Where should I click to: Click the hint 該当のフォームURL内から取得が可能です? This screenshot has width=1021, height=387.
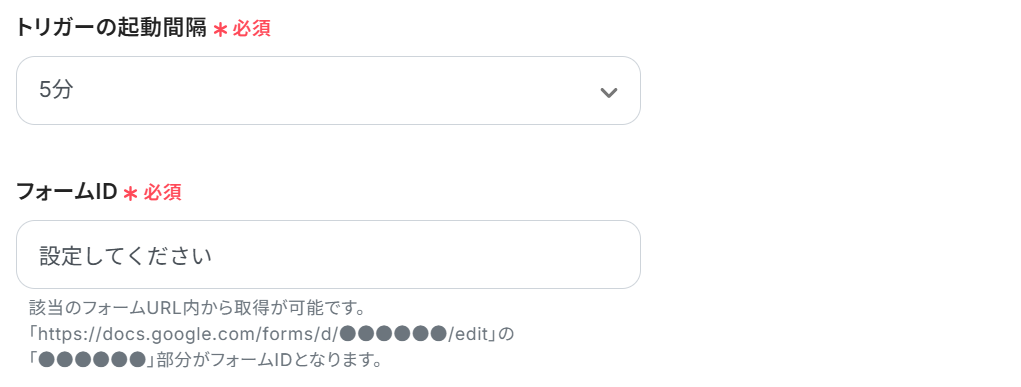click(x=201, y=307)
